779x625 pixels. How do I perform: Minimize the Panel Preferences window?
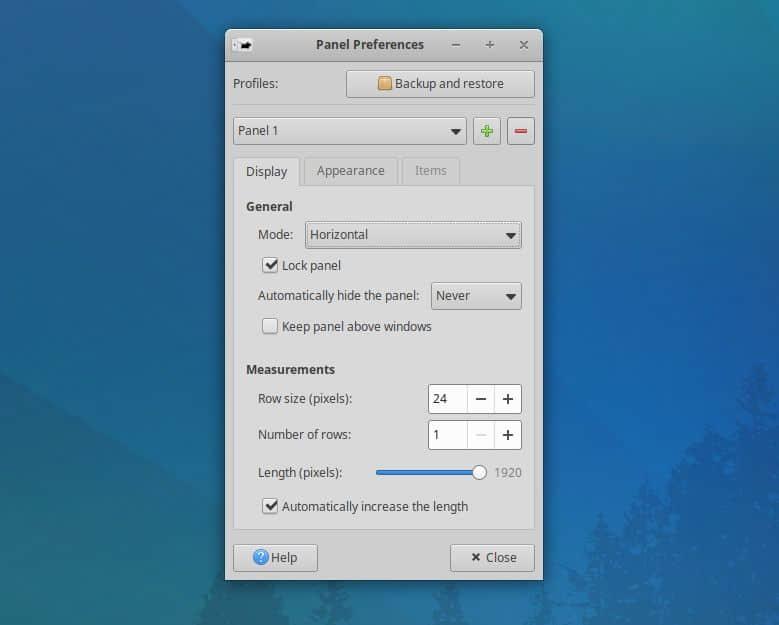coord(456,45)
